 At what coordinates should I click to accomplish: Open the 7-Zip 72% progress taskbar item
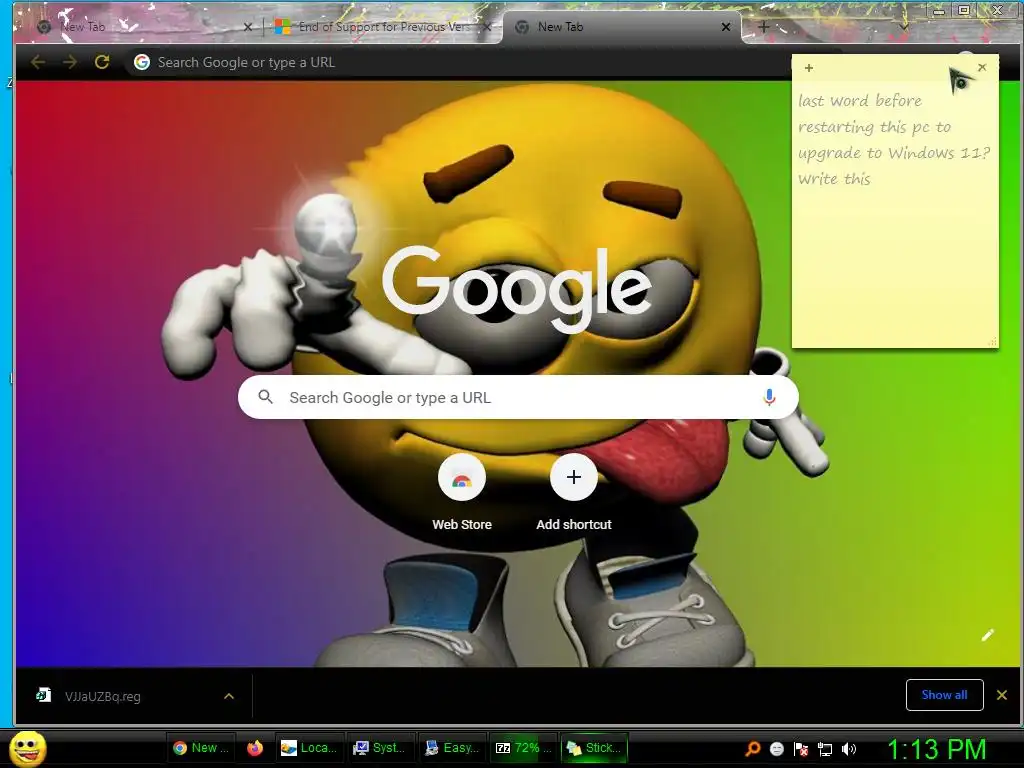tap(524, 748)
